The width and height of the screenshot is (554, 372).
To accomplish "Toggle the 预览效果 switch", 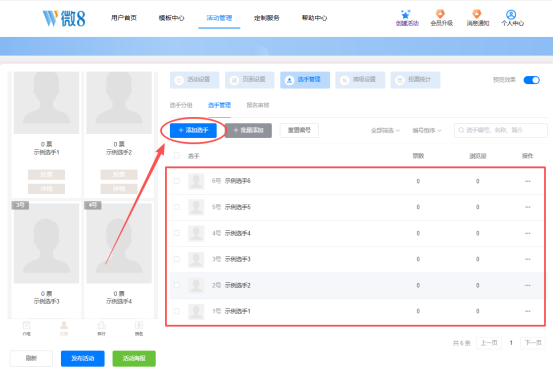I will [531, 80].
